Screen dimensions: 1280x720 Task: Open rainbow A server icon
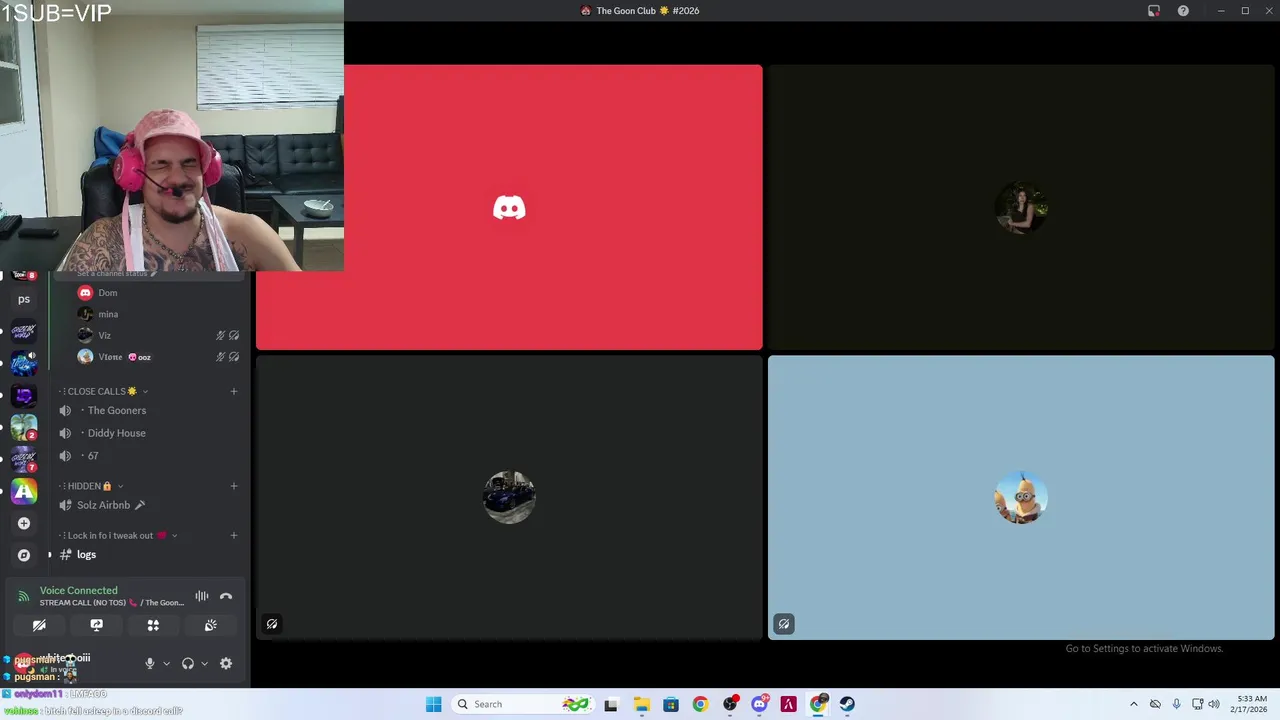[24, 491]
